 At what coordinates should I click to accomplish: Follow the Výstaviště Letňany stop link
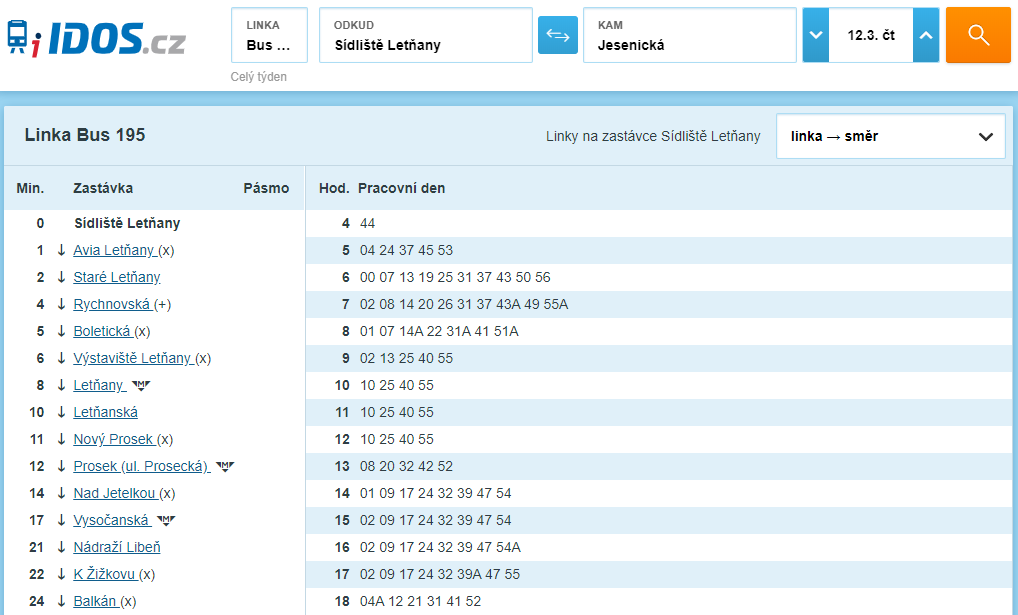tap(132, 358)
